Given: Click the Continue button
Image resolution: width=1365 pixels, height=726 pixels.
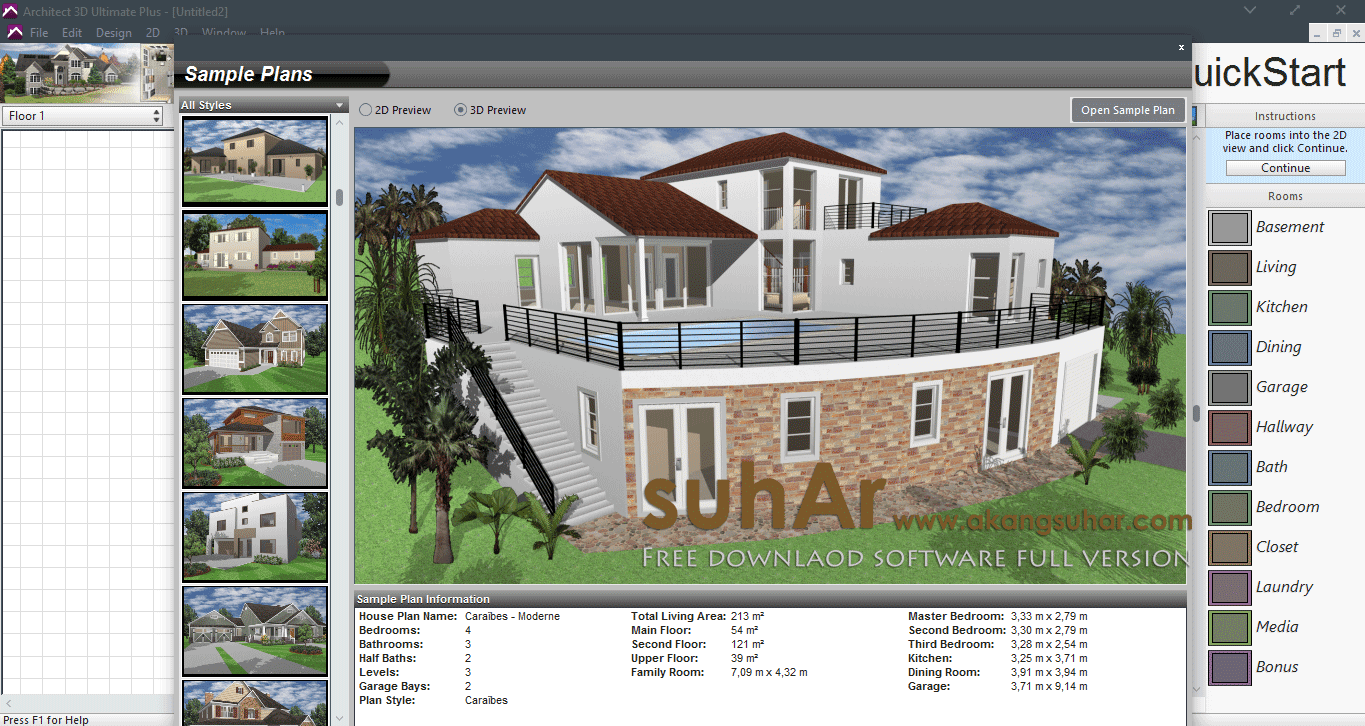Looking at the screenshot, I should point(1285,168).
